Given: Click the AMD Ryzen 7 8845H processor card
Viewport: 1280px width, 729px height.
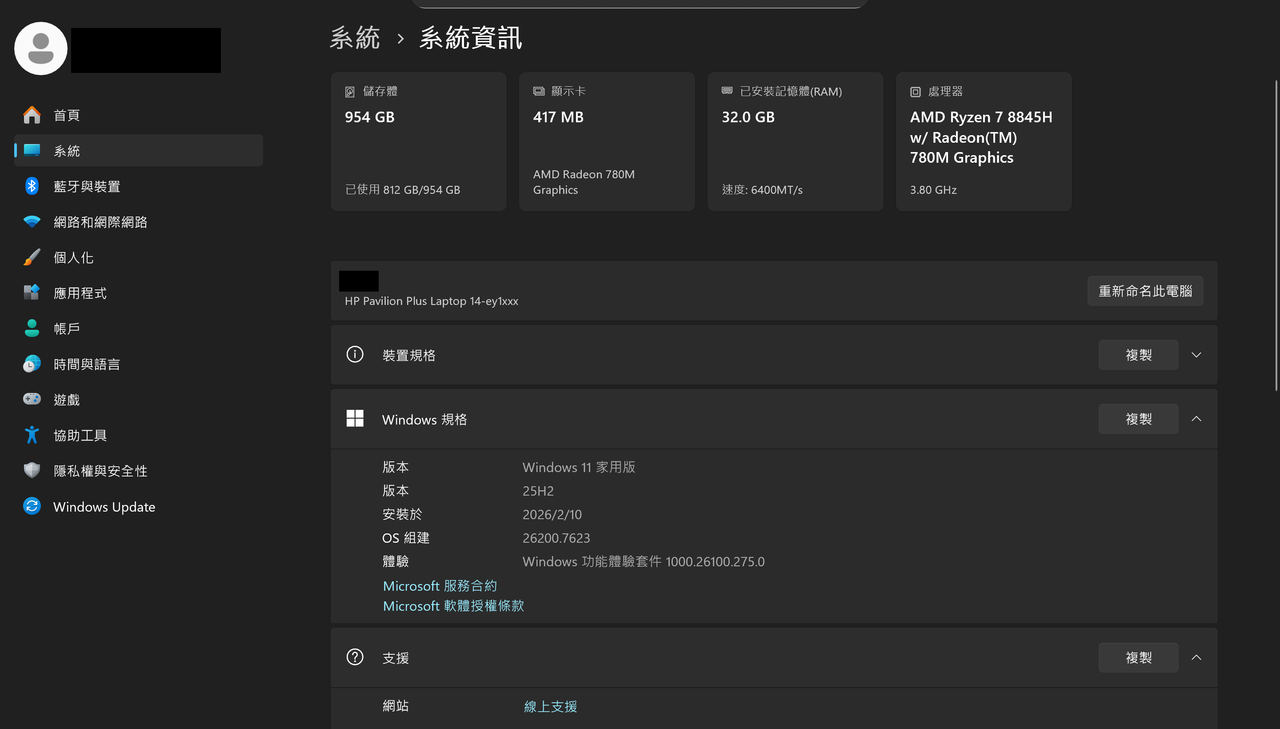Looking at the screenshot, I should [x=984, y=141].
